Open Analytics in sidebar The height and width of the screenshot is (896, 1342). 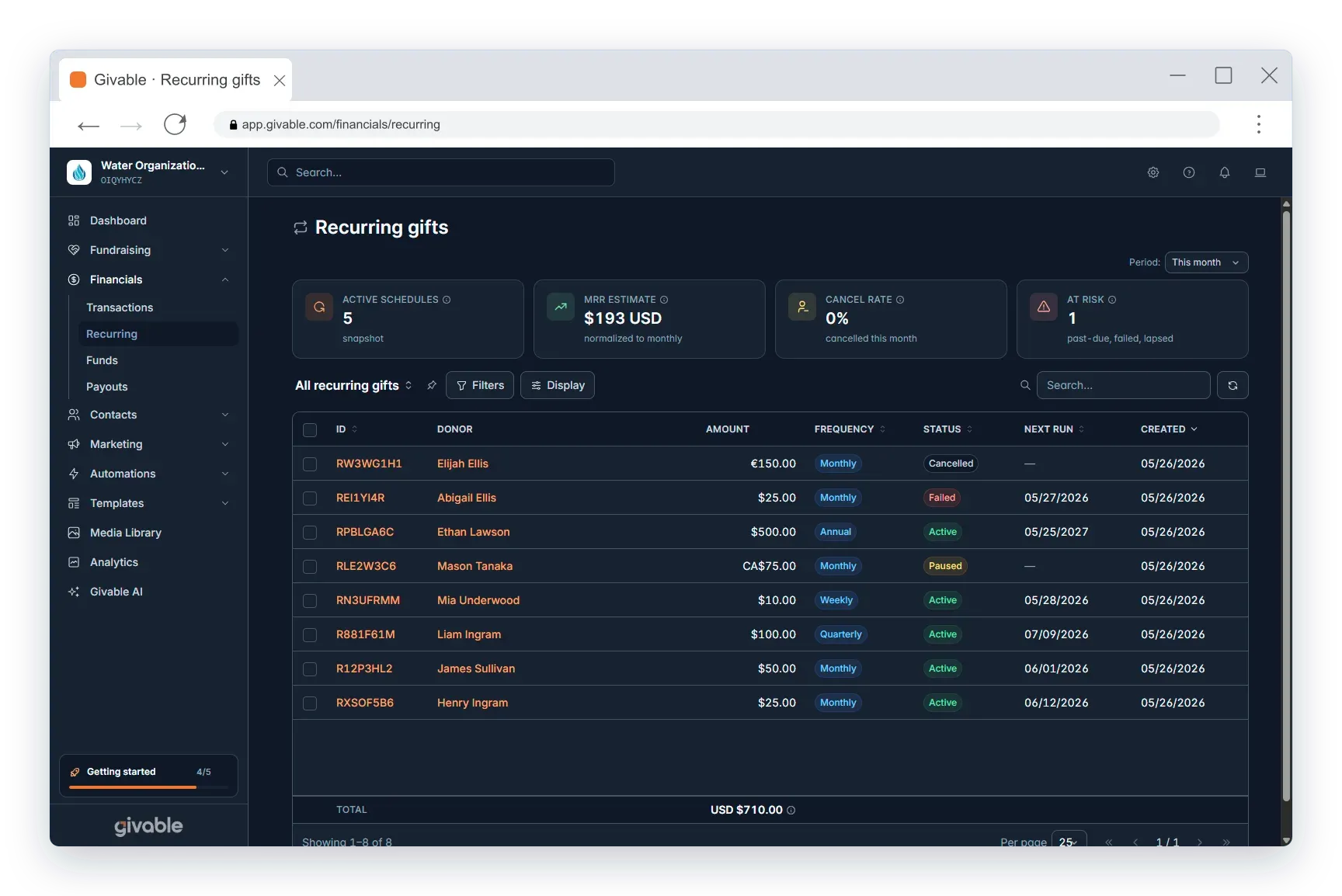[x=148, y=562]
